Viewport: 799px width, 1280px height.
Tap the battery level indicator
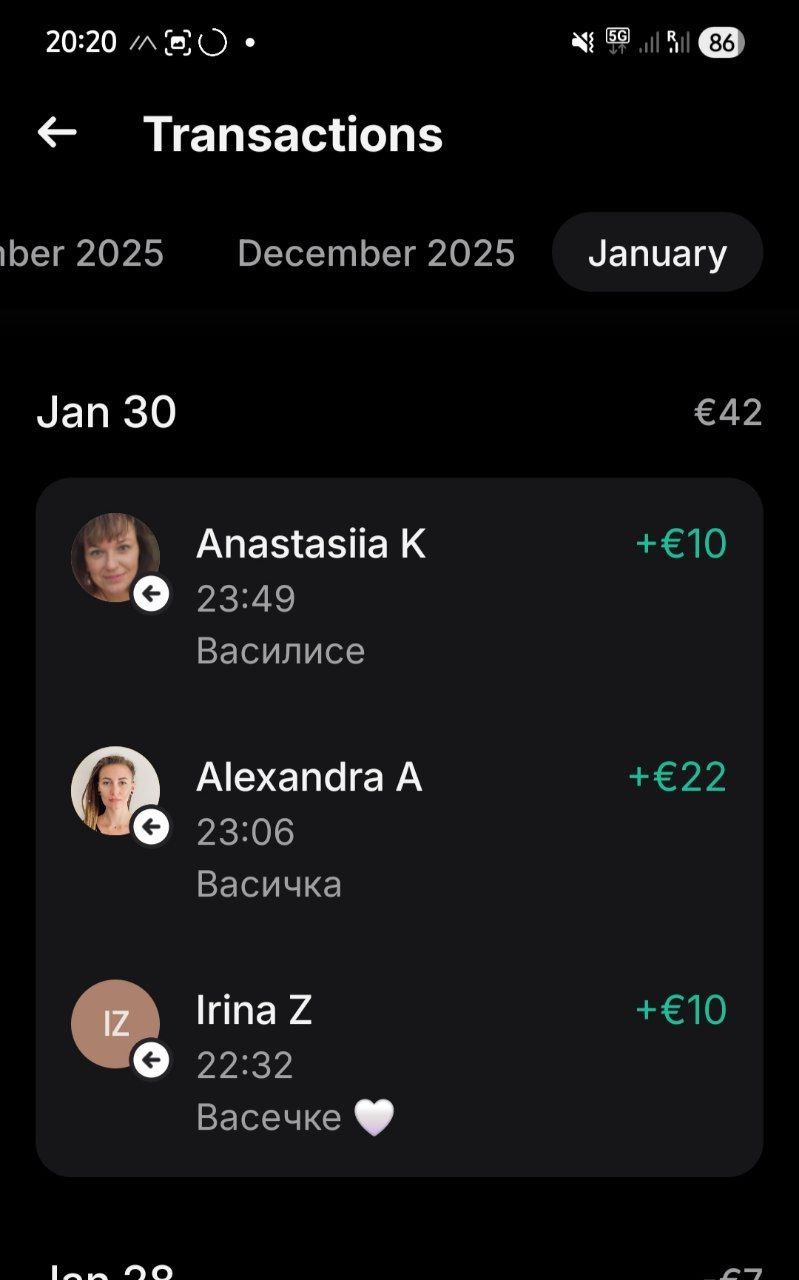[x=721, y=42]
